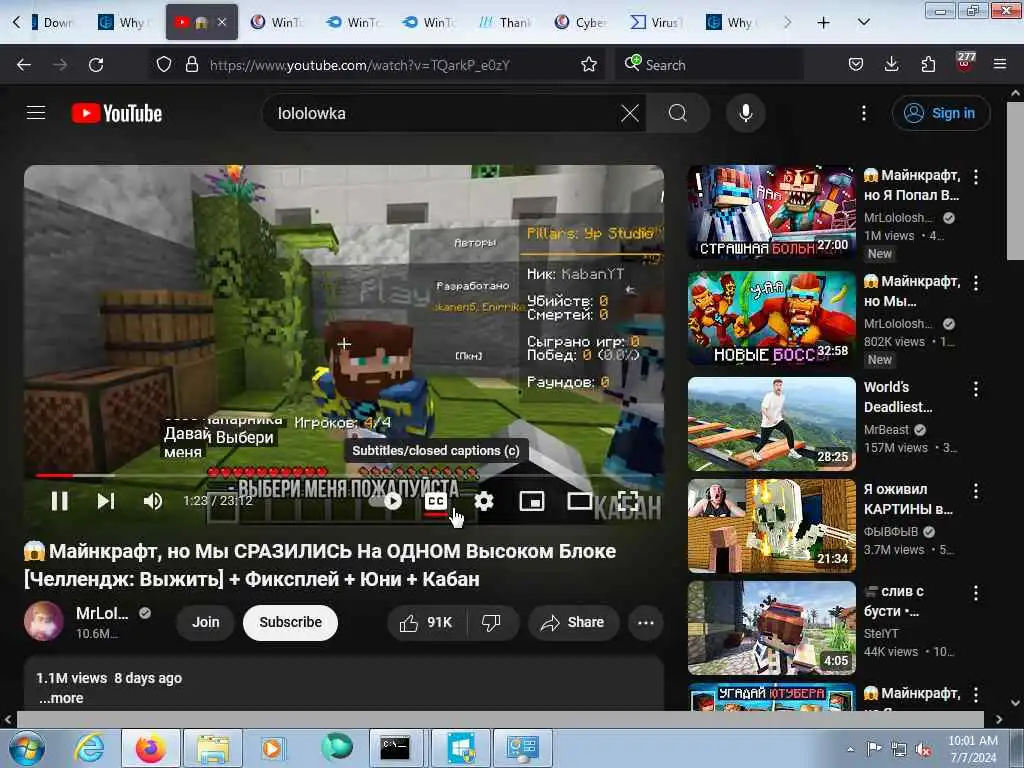
Task: Open СТРАШНАЯ БОЛЬНИЦА 27:00 video thumbnail
Action: (772, 212)
